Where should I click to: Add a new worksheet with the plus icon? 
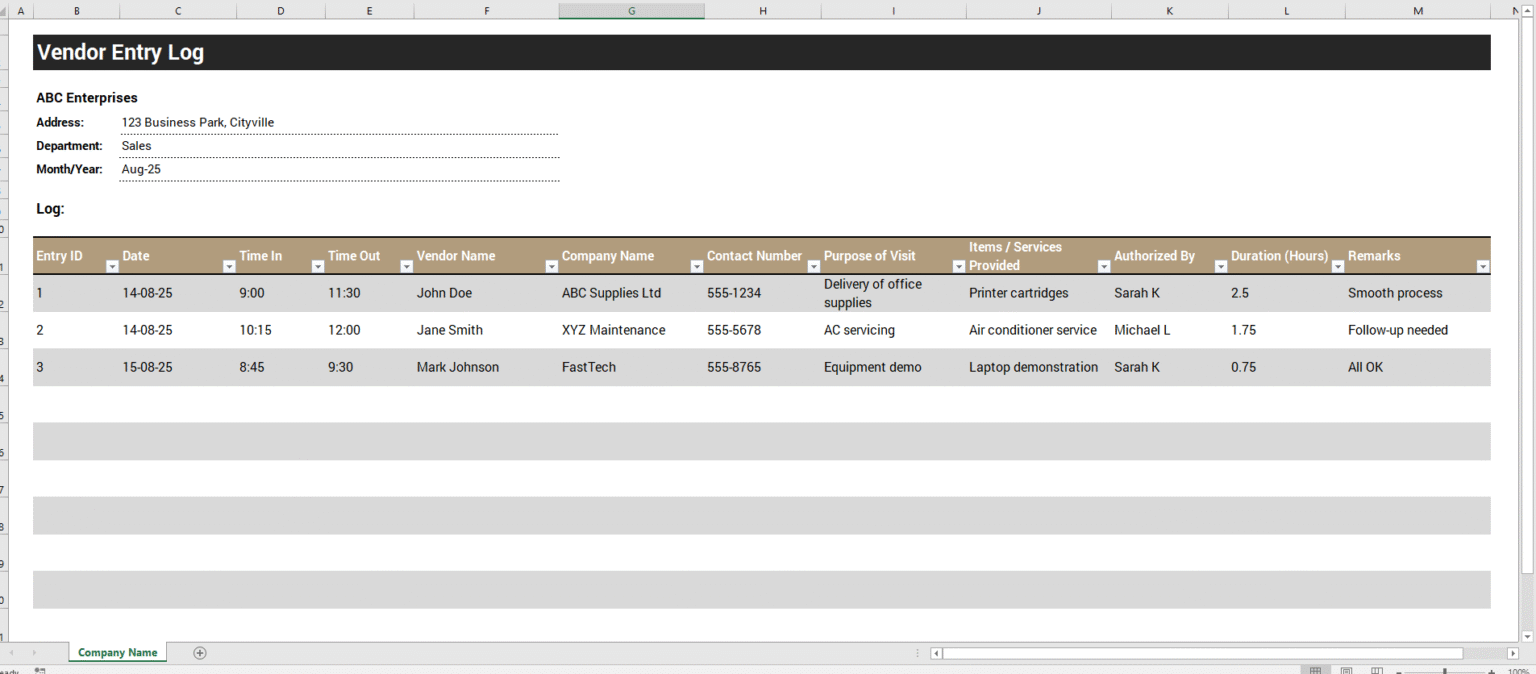199,653
